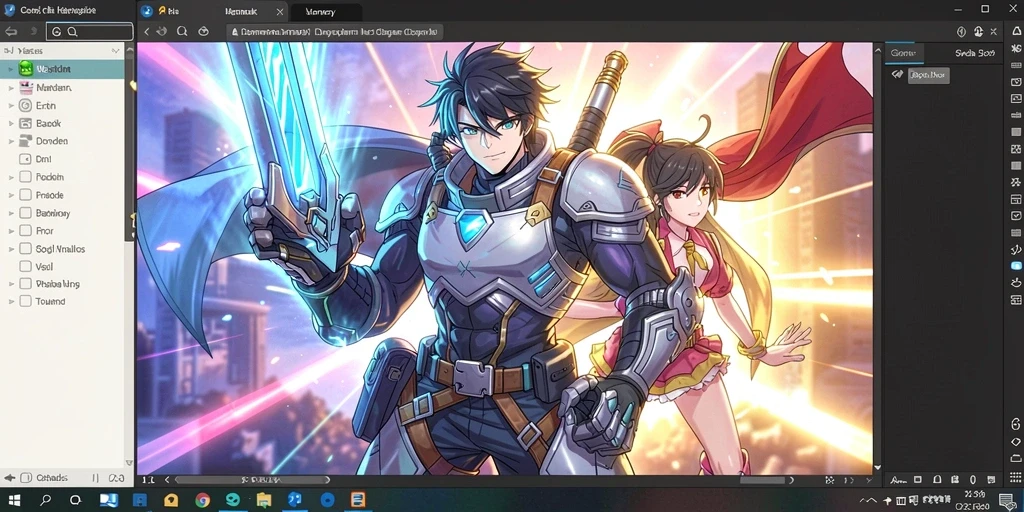
Task: Click the check-mark box icon in the right strip
Action: click(1016, 216)
